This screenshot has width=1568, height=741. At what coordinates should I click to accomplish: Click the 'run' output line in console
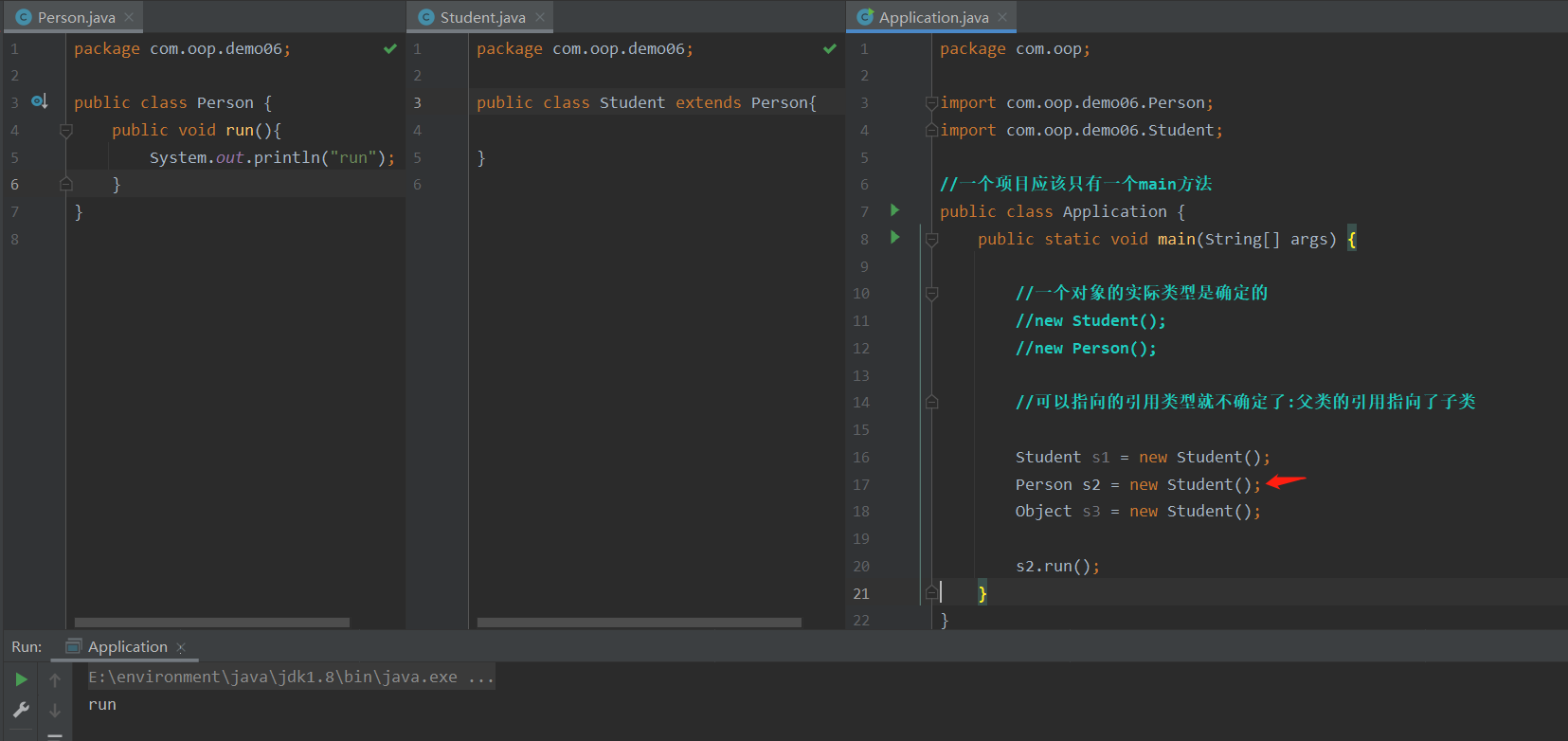[102, 704]
